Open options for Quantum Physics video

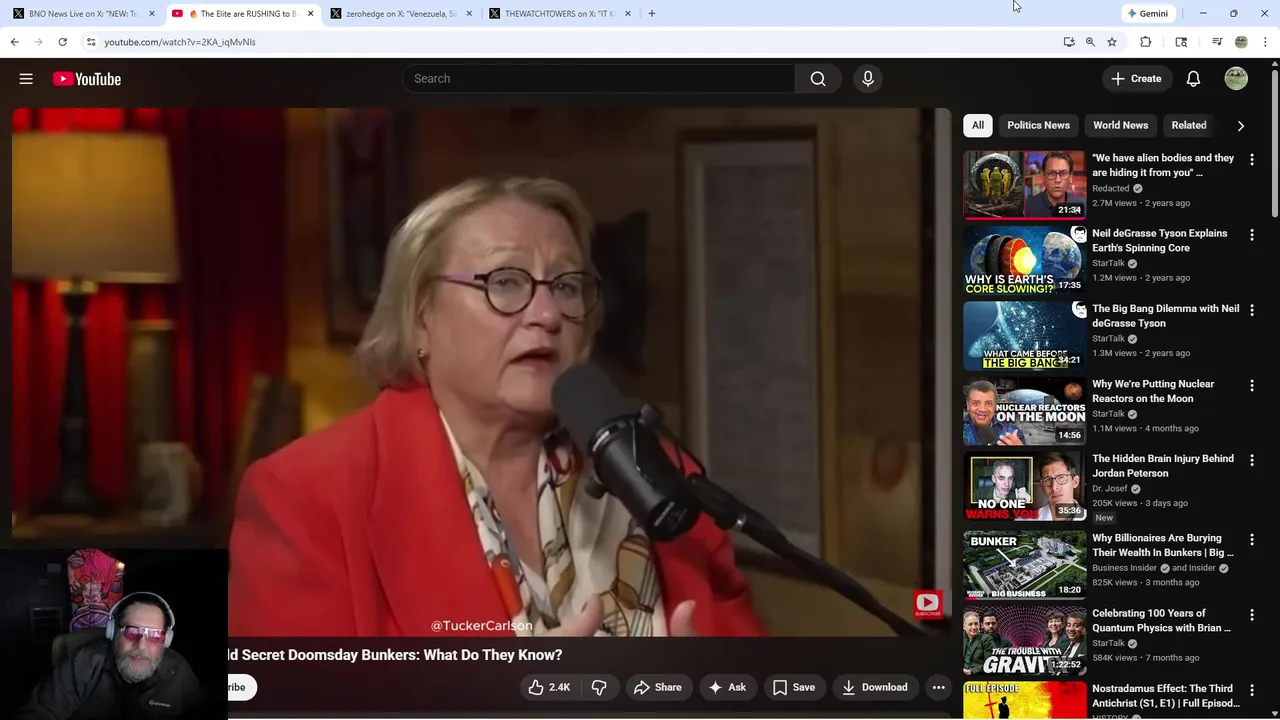point(1251,615)
